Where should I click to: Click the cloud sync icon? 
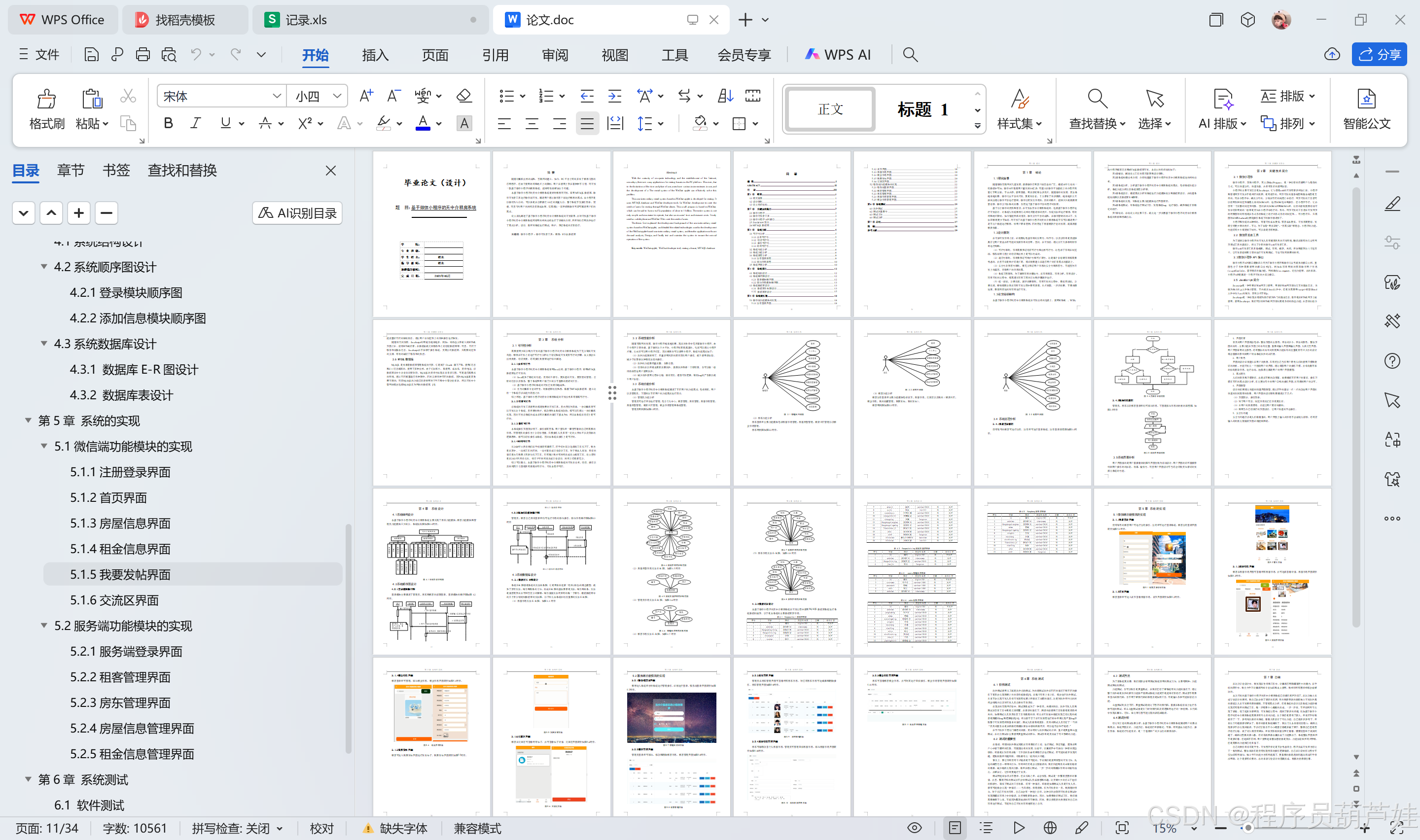(x=1332, y=54)
